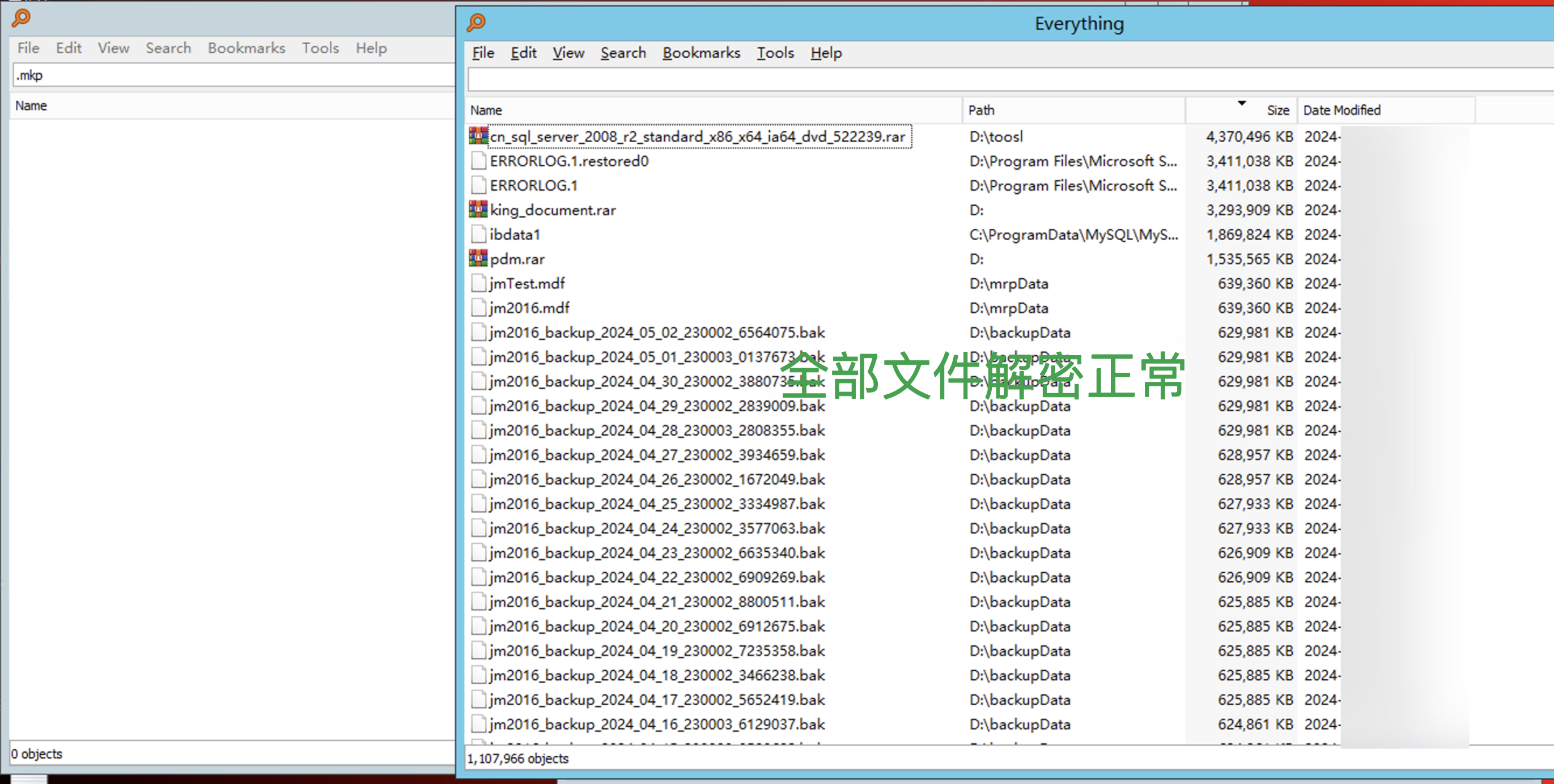Click file icon of jm2016_backup_2024_04_27 bak
This screenshot has width=1554, height=784.
pyautogui.click(x=478, y=455)
